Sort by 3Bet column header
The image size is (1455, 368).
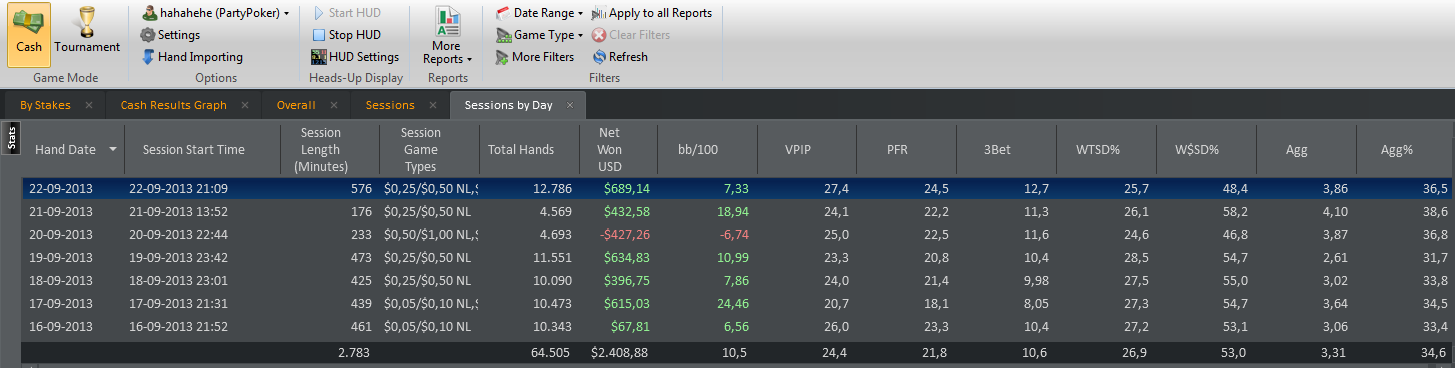998,149
